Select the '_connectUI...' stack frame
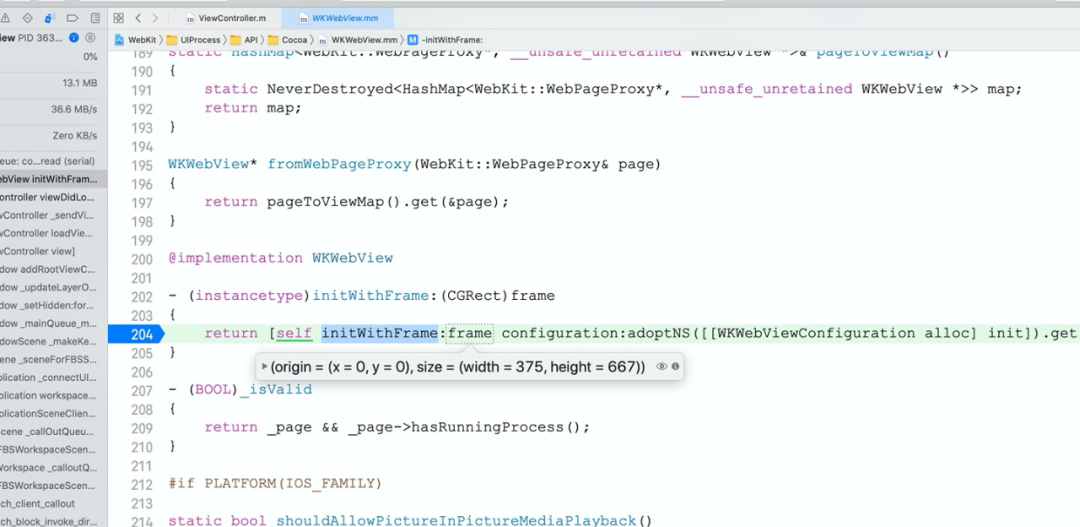1080x527 pixels. point(53,378)
